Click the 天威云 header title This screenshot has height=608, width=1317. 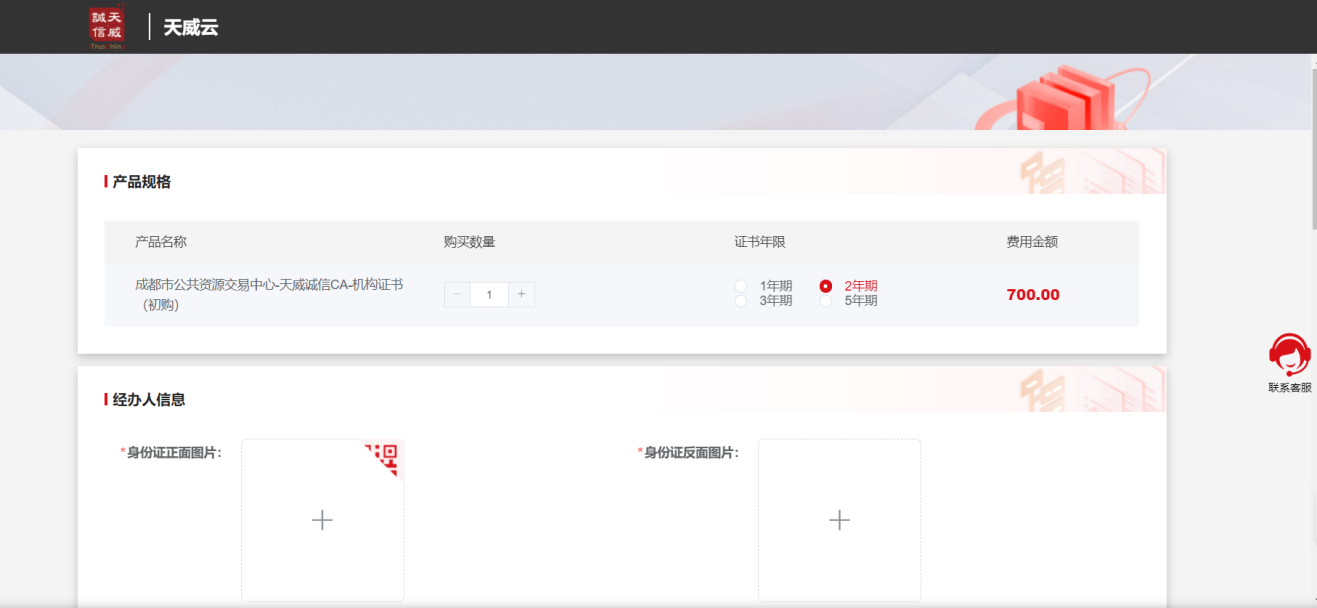(191, 27)
